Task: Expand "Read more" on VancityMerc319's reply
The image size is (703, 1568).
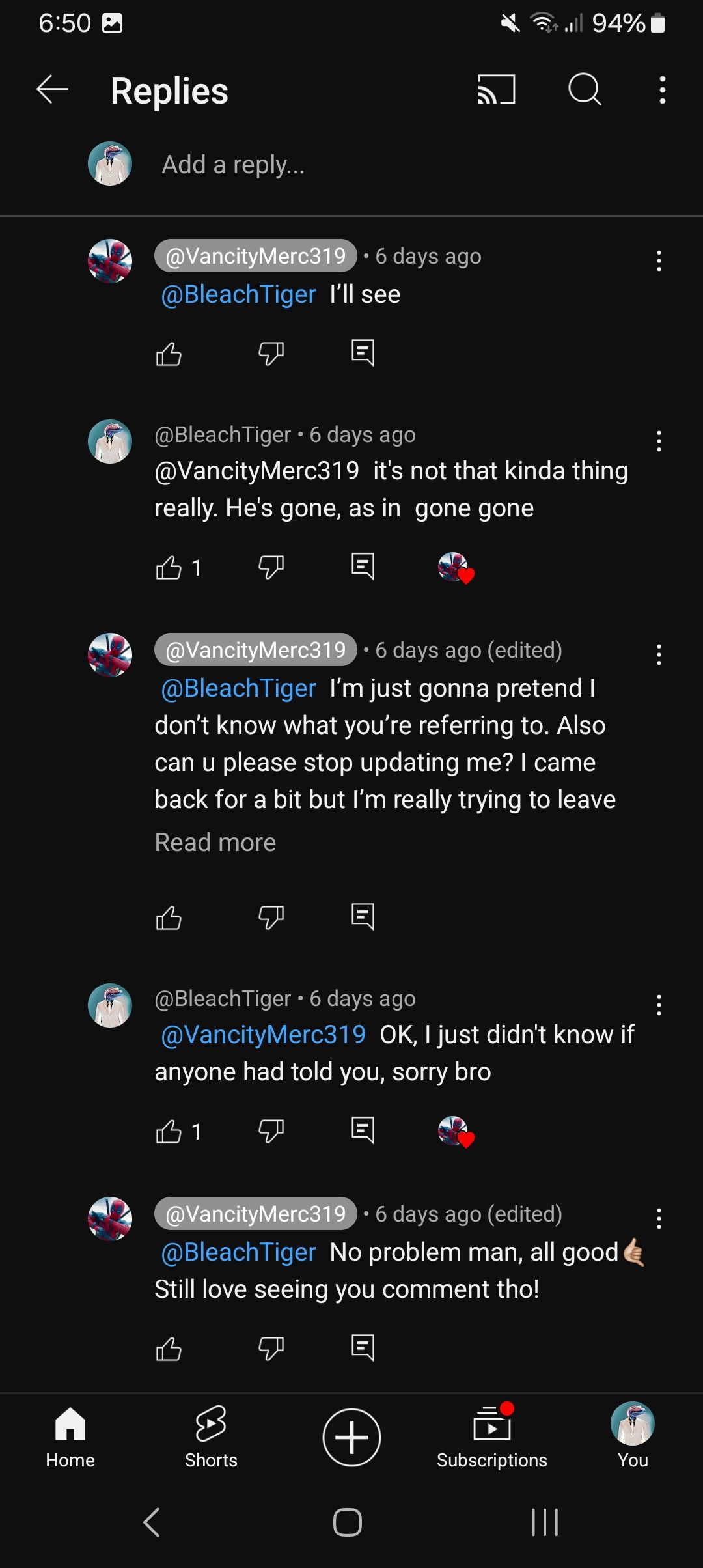Action: tap(215, 843)
